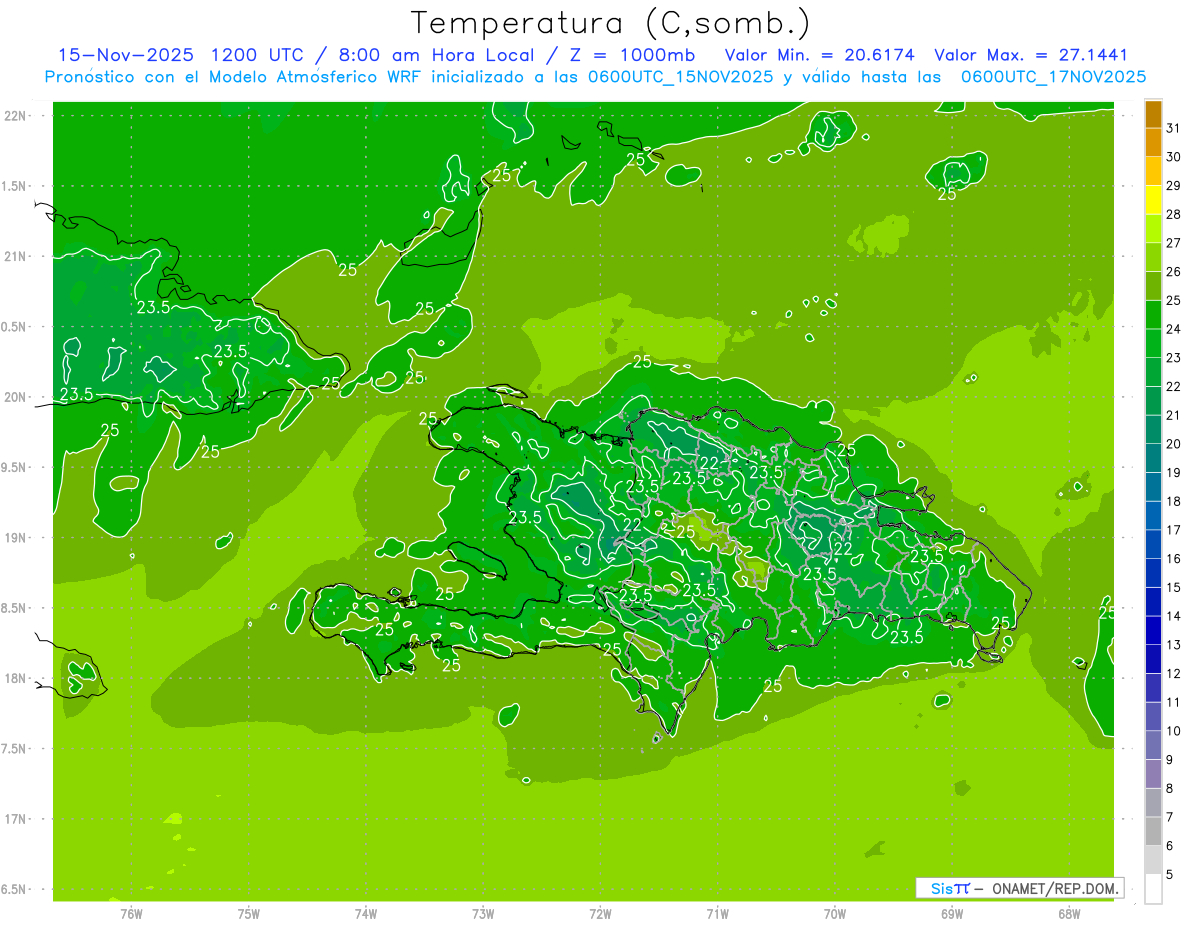1200x927 pixels.
Task: Click the legend segment between 25 and 26
Action: point(1153,286)
